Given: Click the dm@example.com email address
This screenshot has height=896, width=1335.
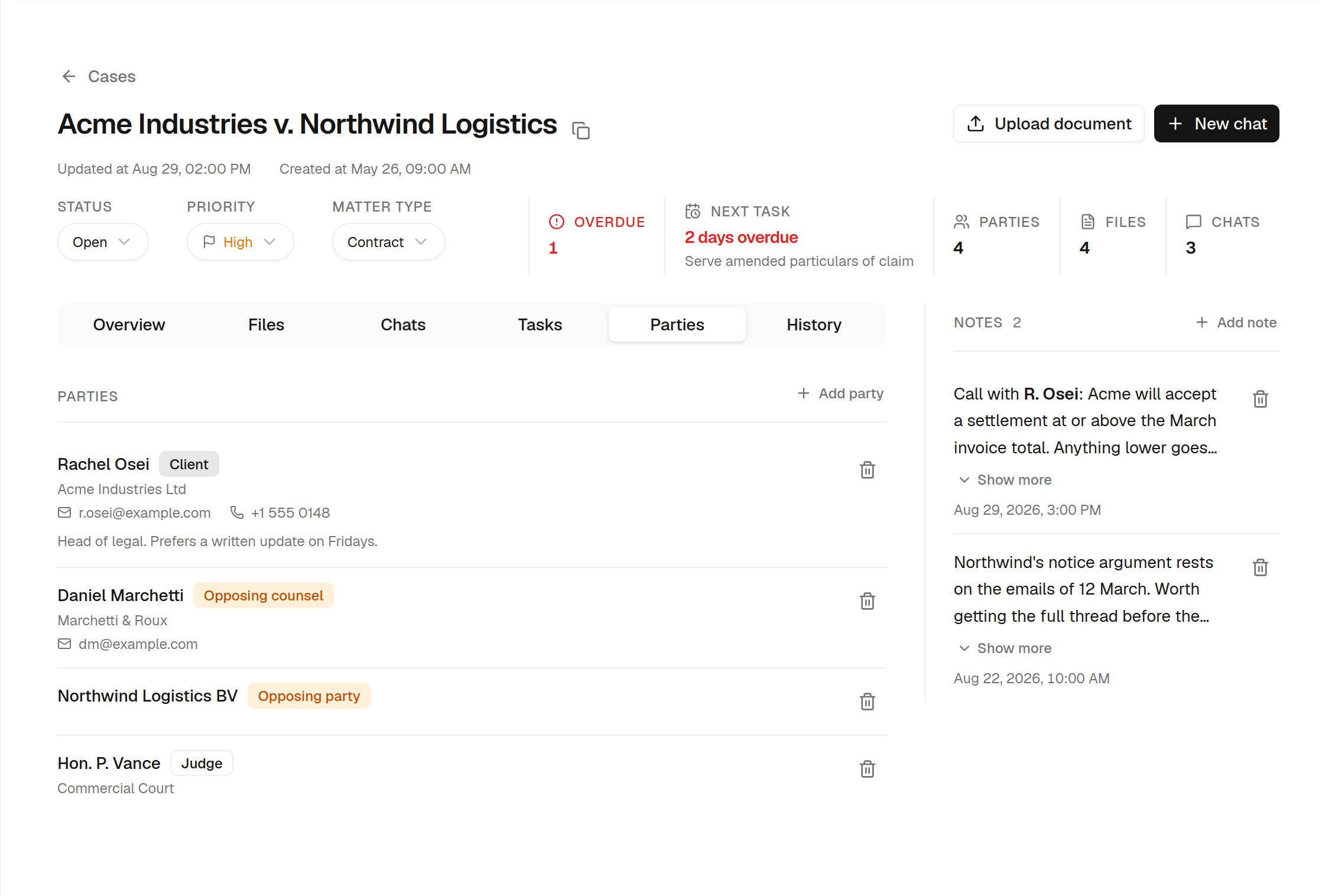Looking at the screenshot, I should click(138, 644).
